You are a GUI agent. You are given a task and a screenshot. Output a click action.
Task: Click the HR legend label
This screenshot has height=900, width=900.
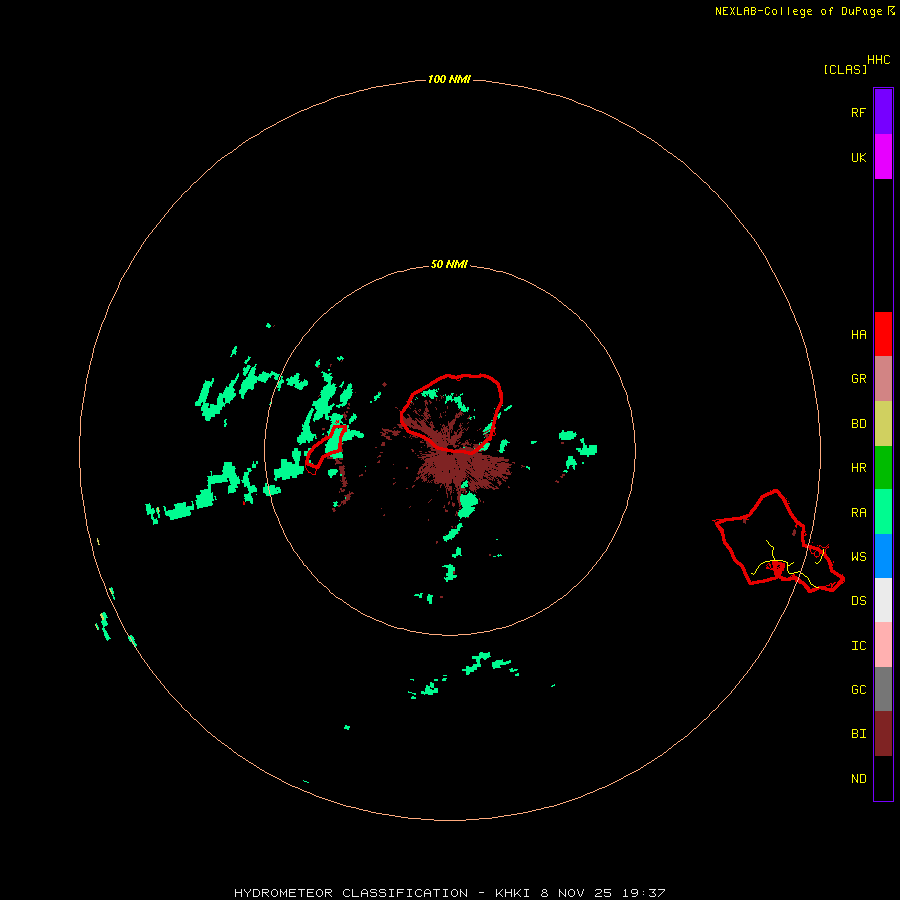coord(858,468)
